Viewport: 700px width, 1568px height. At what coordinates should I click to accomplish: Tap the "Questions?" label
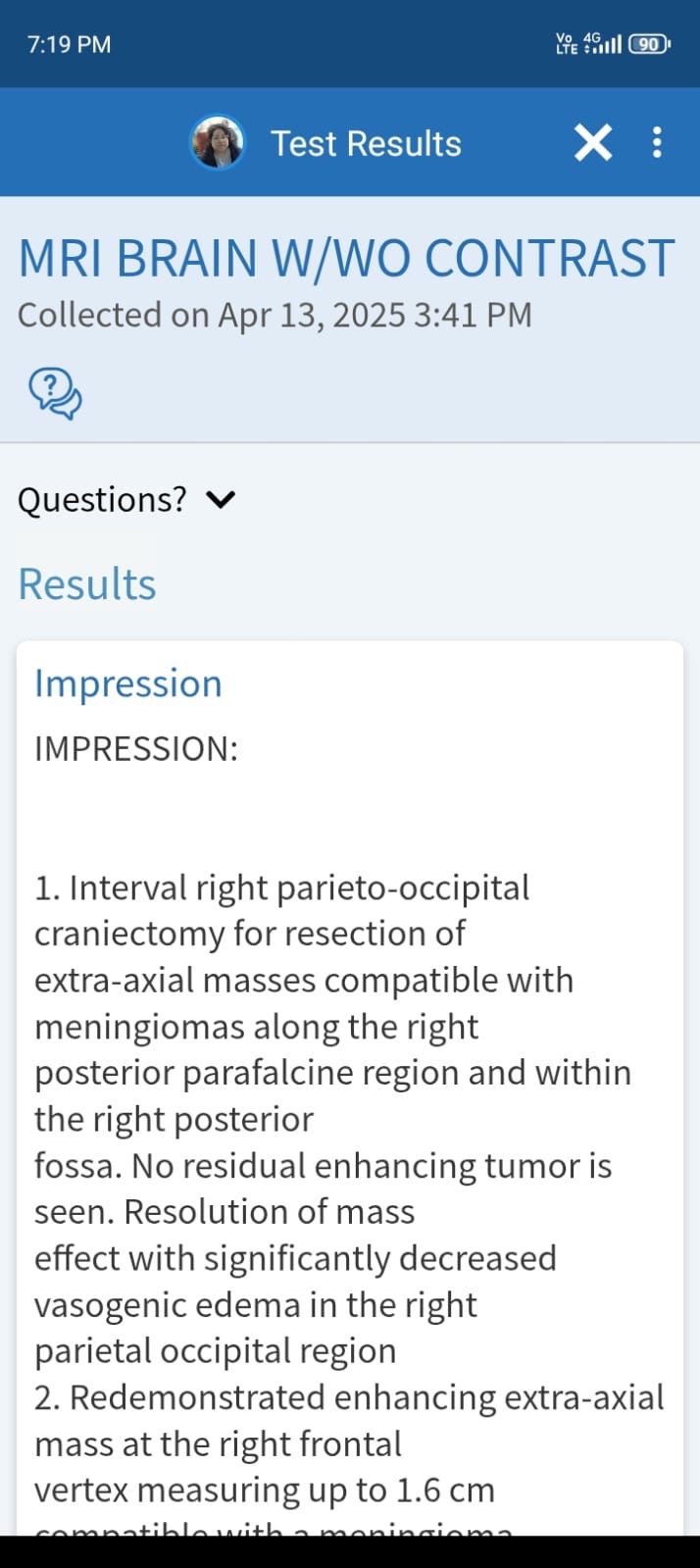102,500
